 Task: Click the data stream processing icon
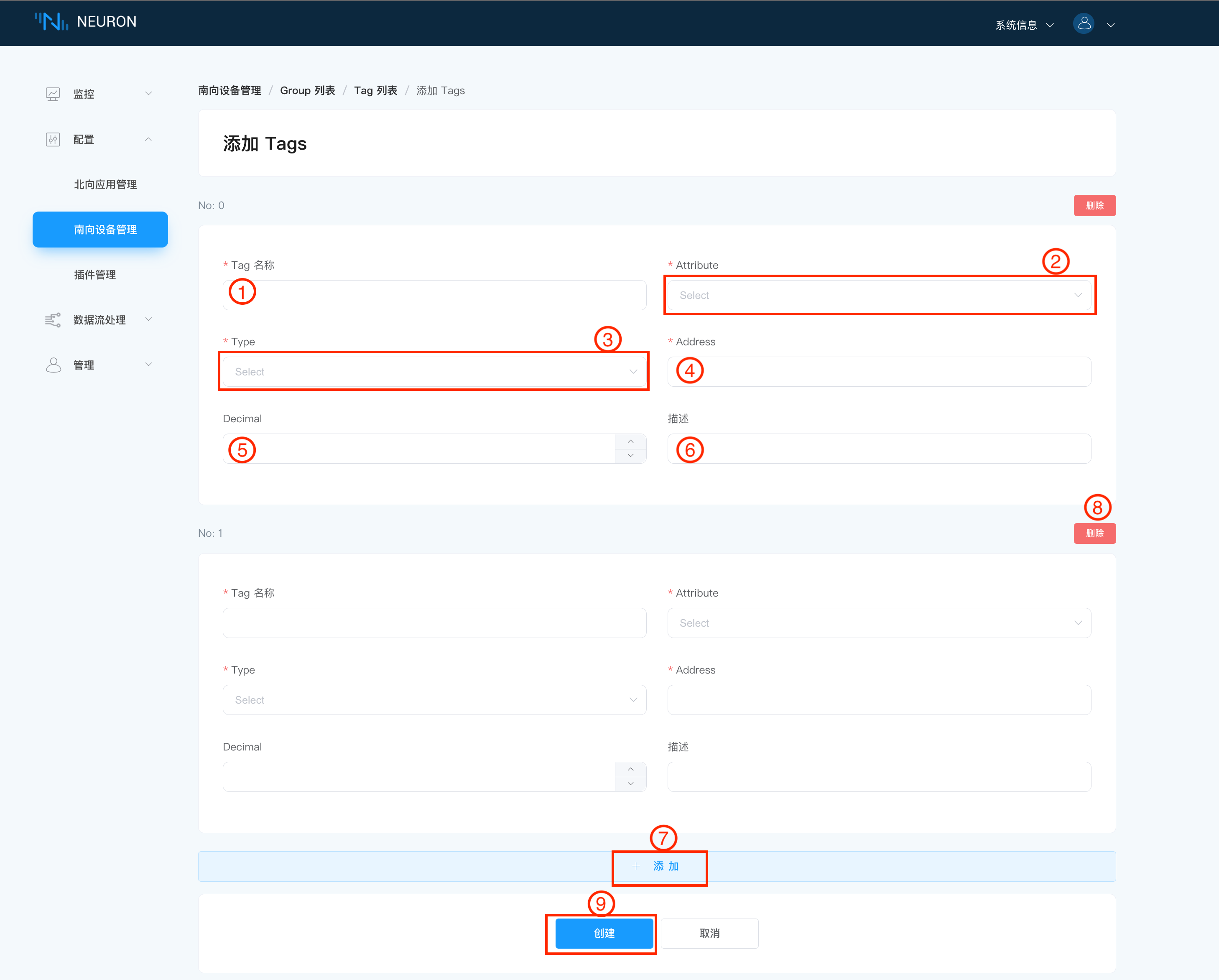click(53, 320)
